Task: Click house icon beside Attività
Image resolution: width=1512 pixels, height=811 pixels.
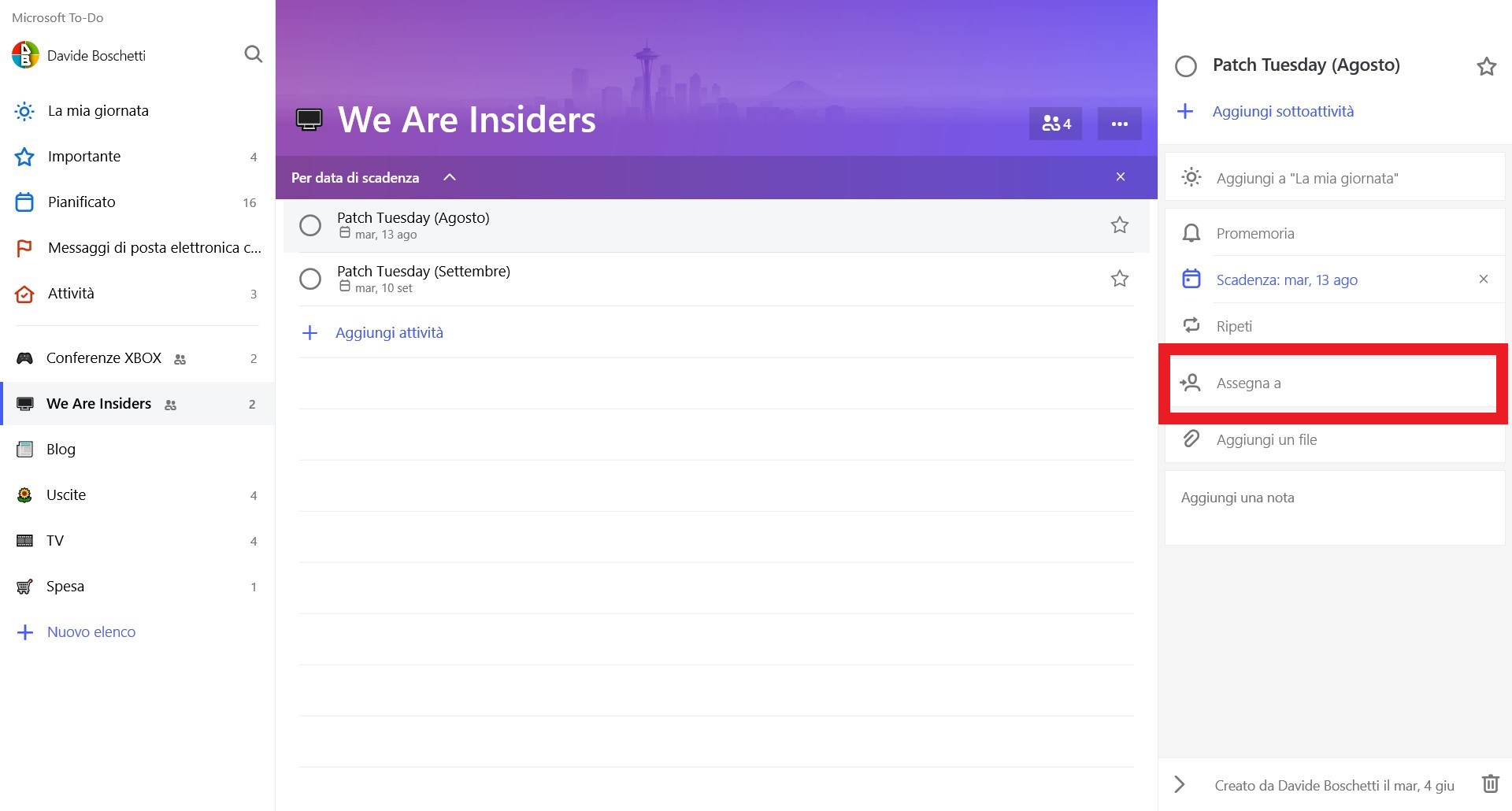Action: pyautogui.click(x=24, y=294)
